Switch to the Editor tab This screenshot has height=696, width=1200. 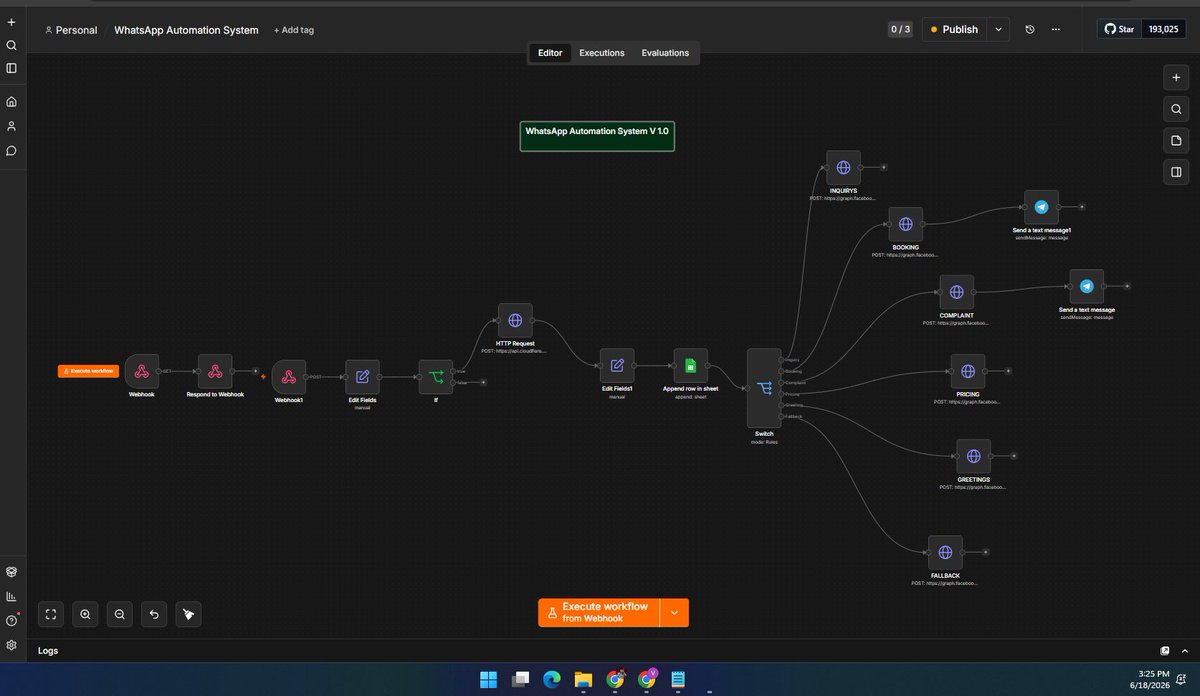pos(550,53)
